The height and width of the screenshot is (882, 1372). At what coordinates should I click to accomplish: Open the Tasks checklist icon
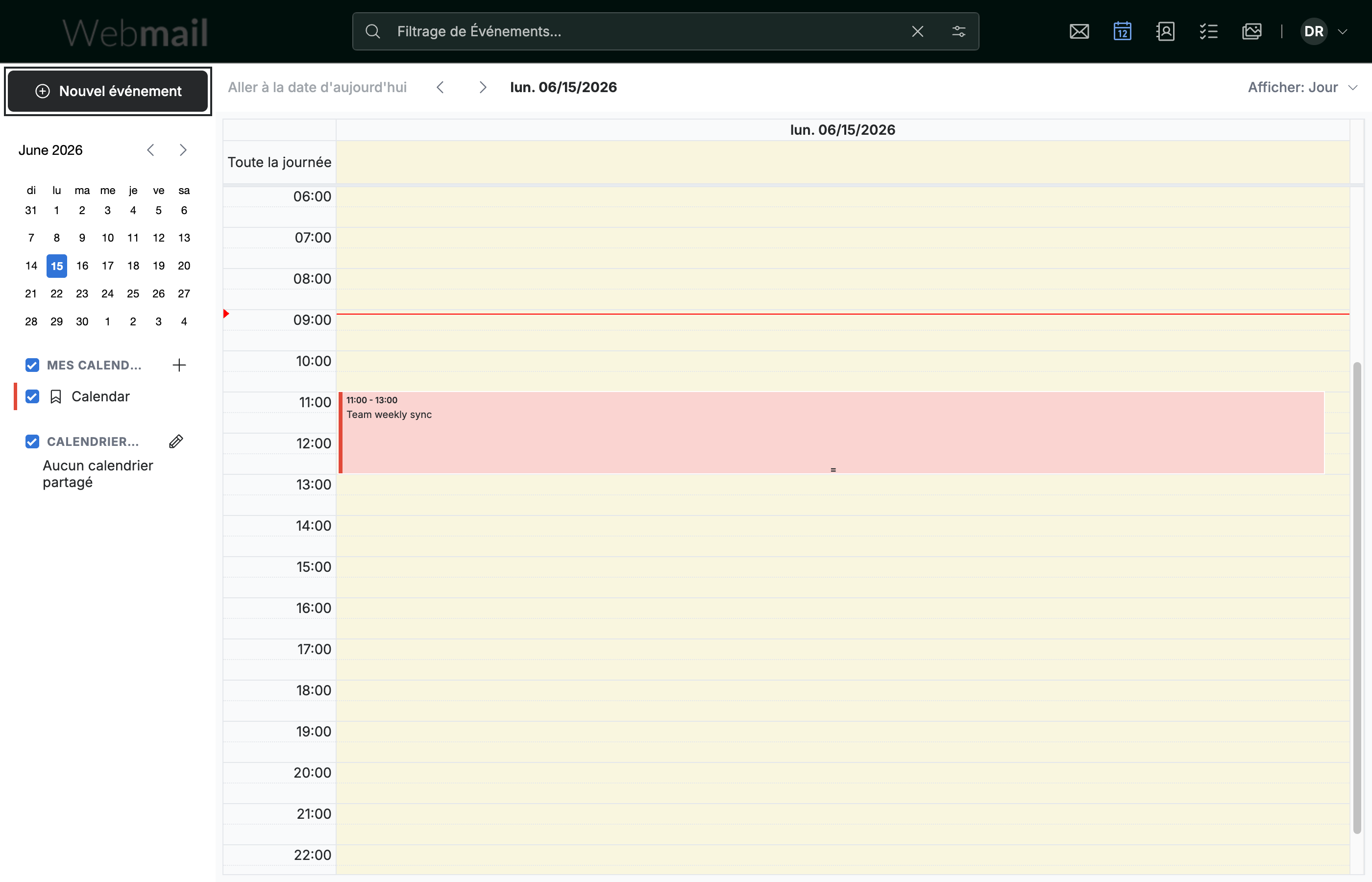click(1208, 31)
